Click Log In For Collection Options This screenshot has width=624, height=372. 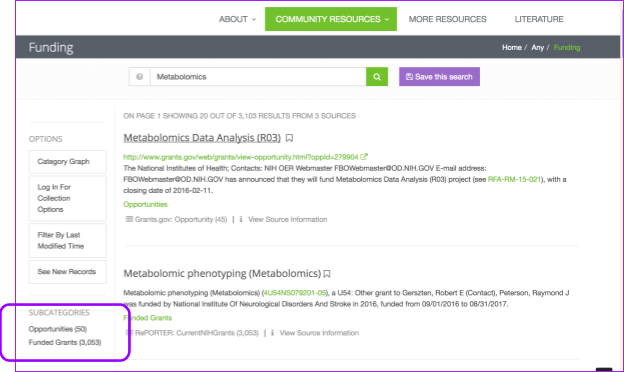68,198
